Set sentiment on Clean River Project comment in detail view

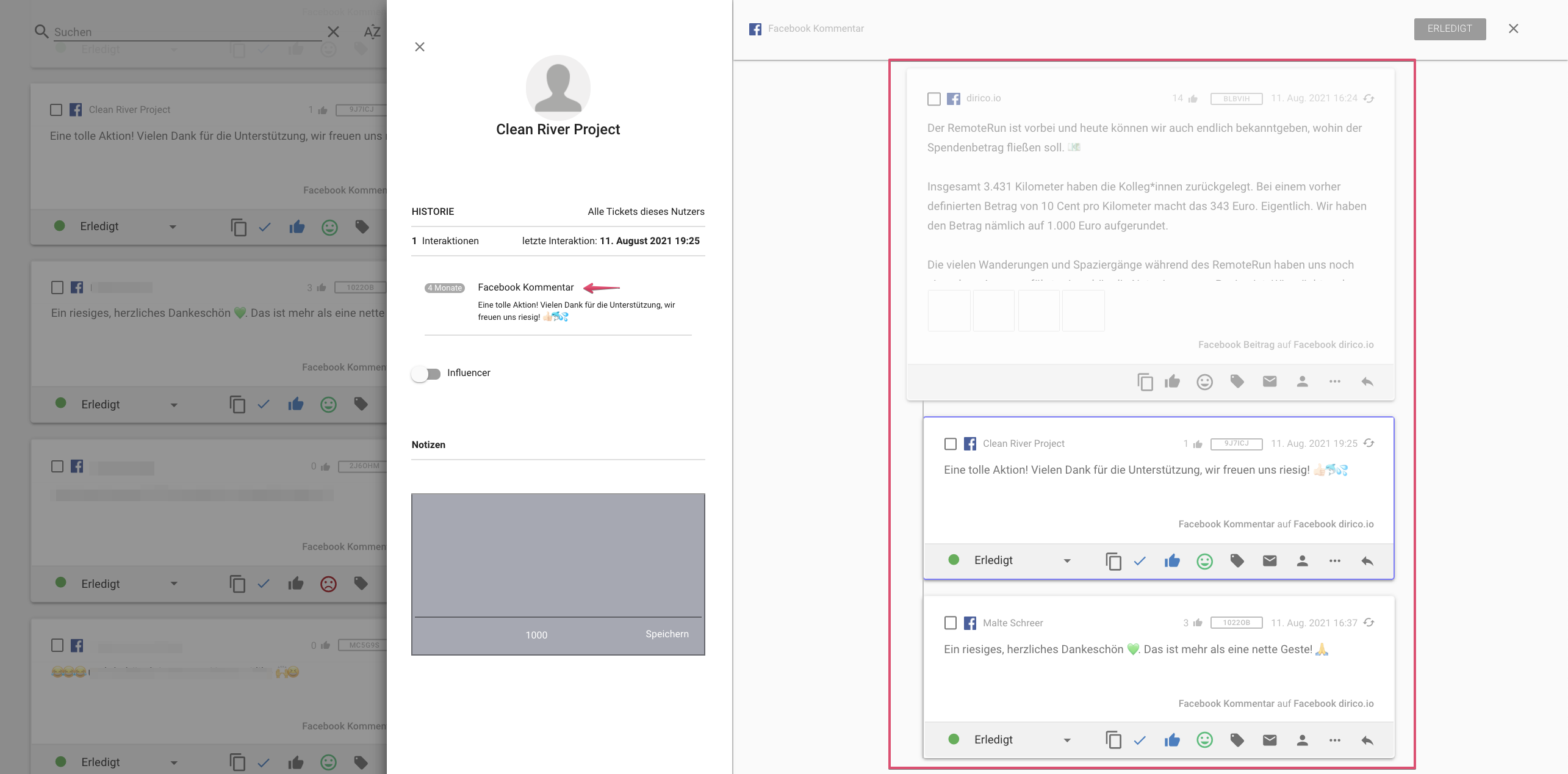[x=1204, y=561]
